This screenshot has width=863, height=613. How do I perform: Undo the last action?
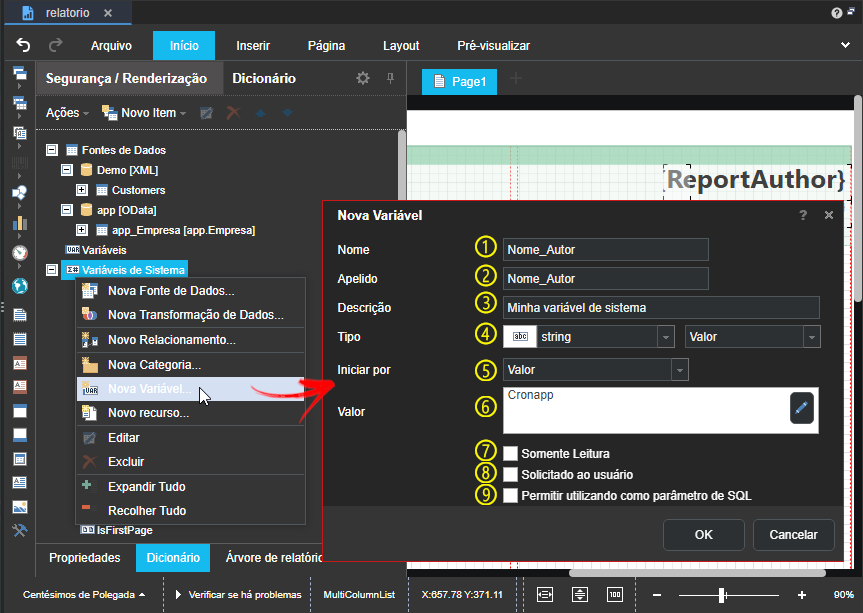[x=23, y=45]
